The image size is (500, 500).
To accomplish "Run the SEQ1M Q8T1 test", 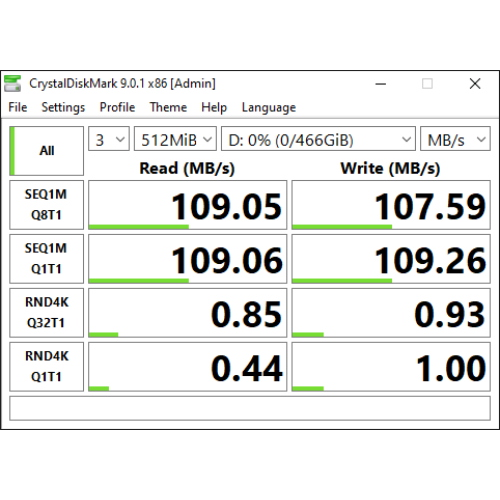I will tap(47, 205).
